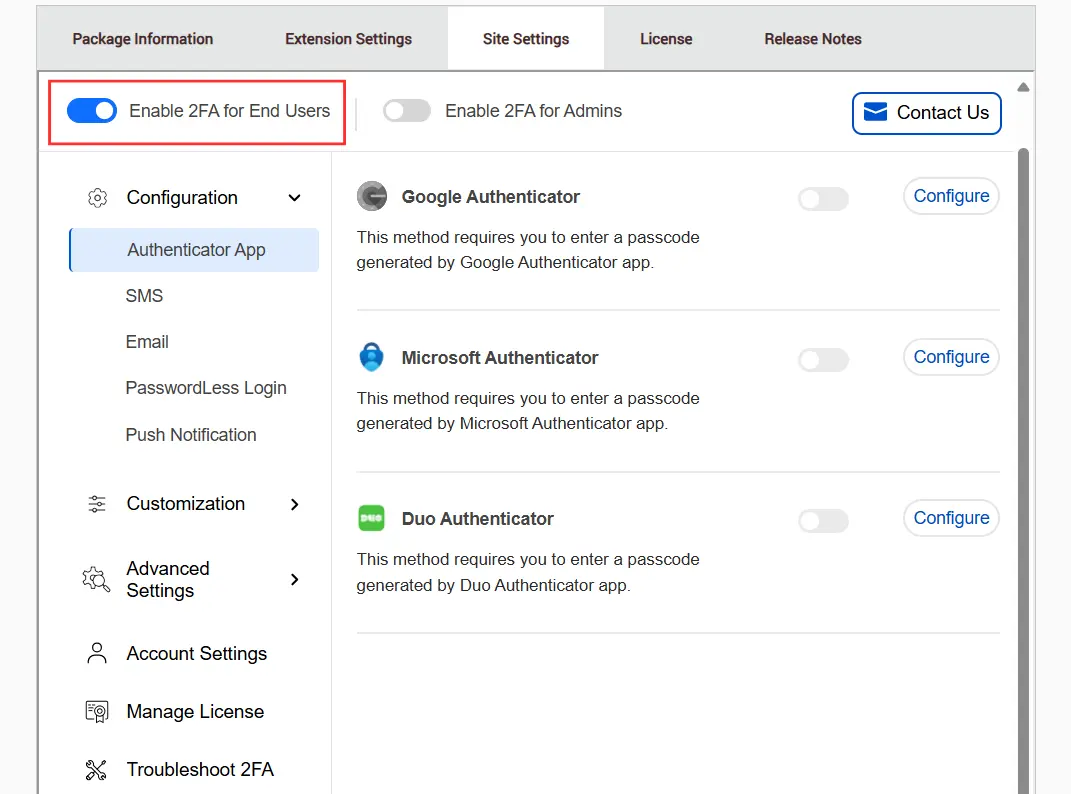
Task: Open Account Settings
Action: (x=197, y=654)
